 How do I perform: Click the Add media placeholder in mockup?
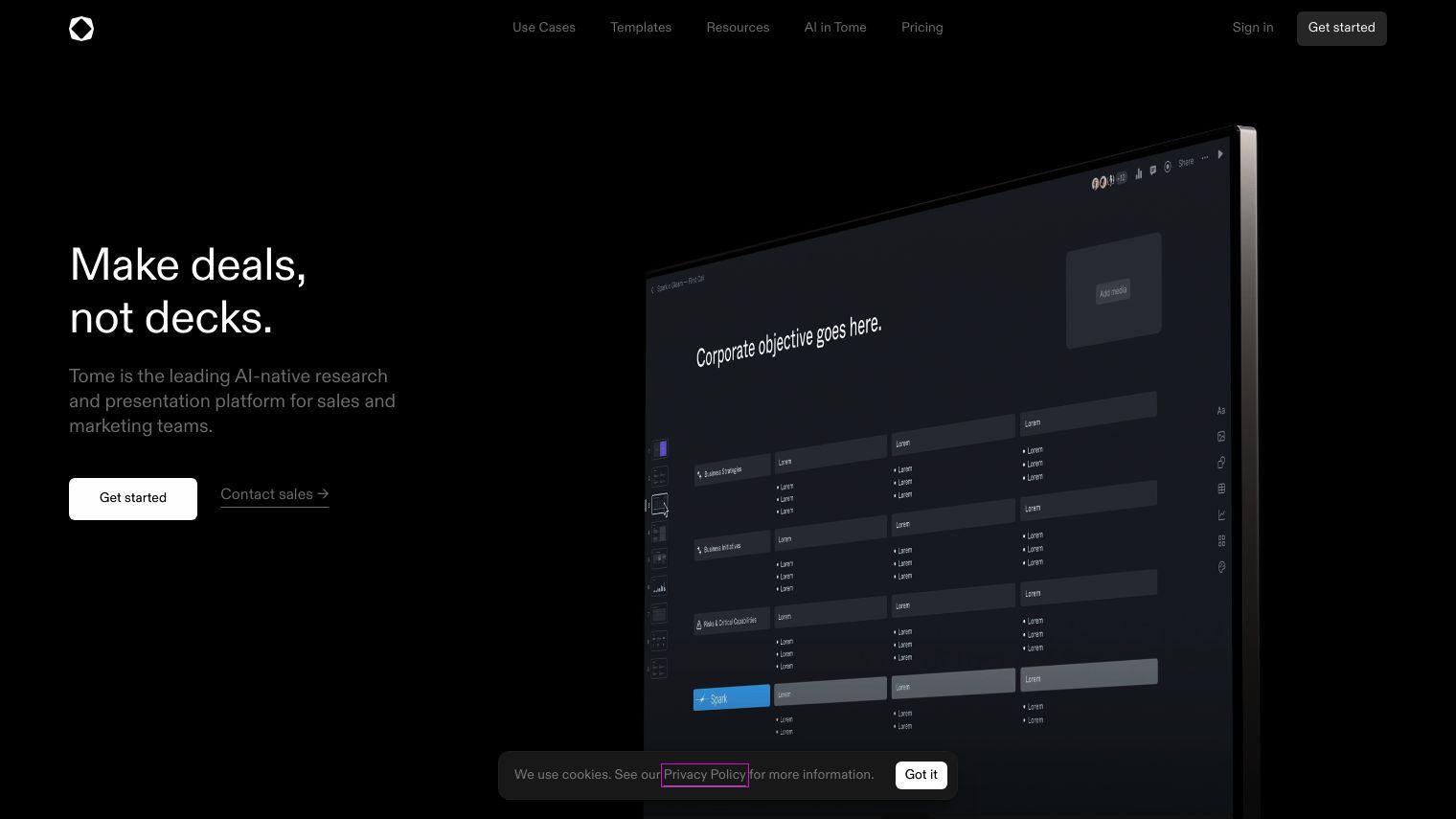[1113, 291]
